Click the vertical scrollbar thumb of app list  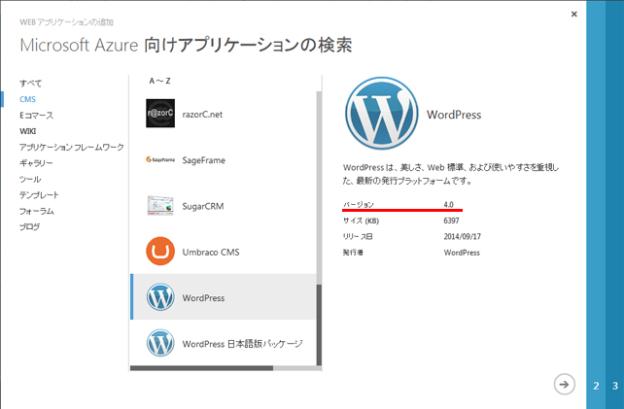click(319, 325)
